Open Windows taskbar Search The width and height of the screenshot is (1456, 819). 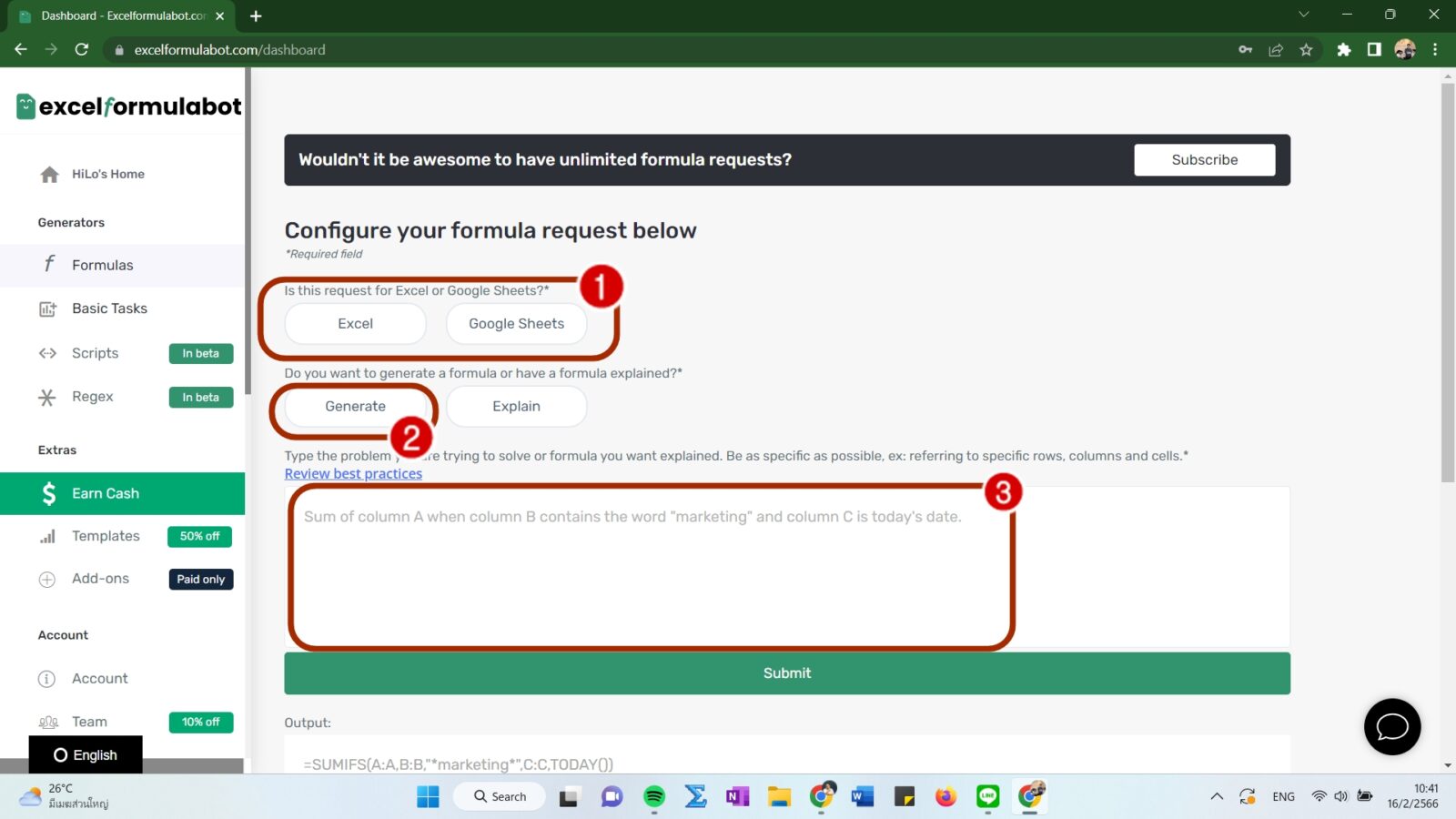click(500, 797)
